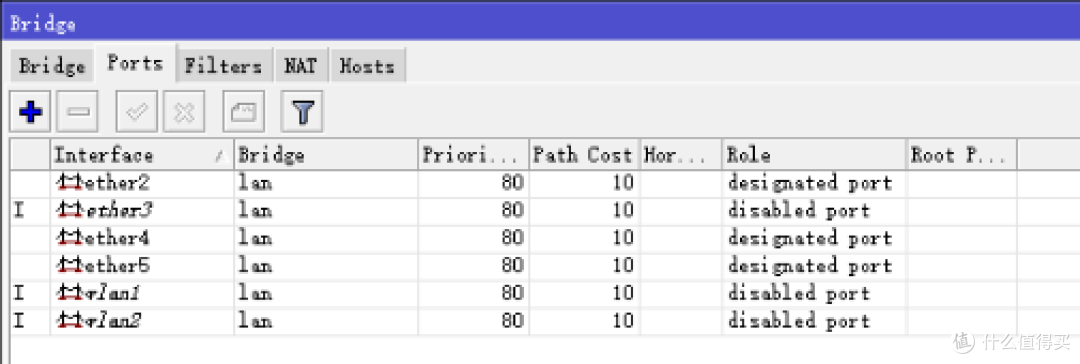Click the Root P... column header

pos(962,155)
